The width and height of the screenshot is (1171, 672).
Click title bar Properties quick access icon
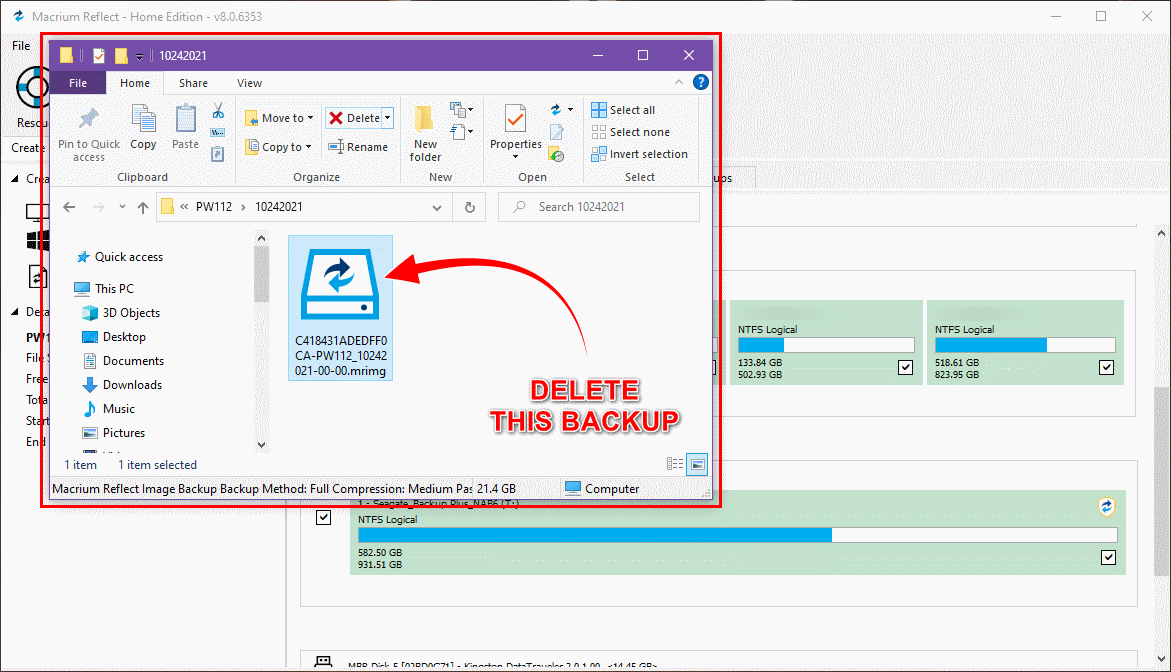coord(99,55)
